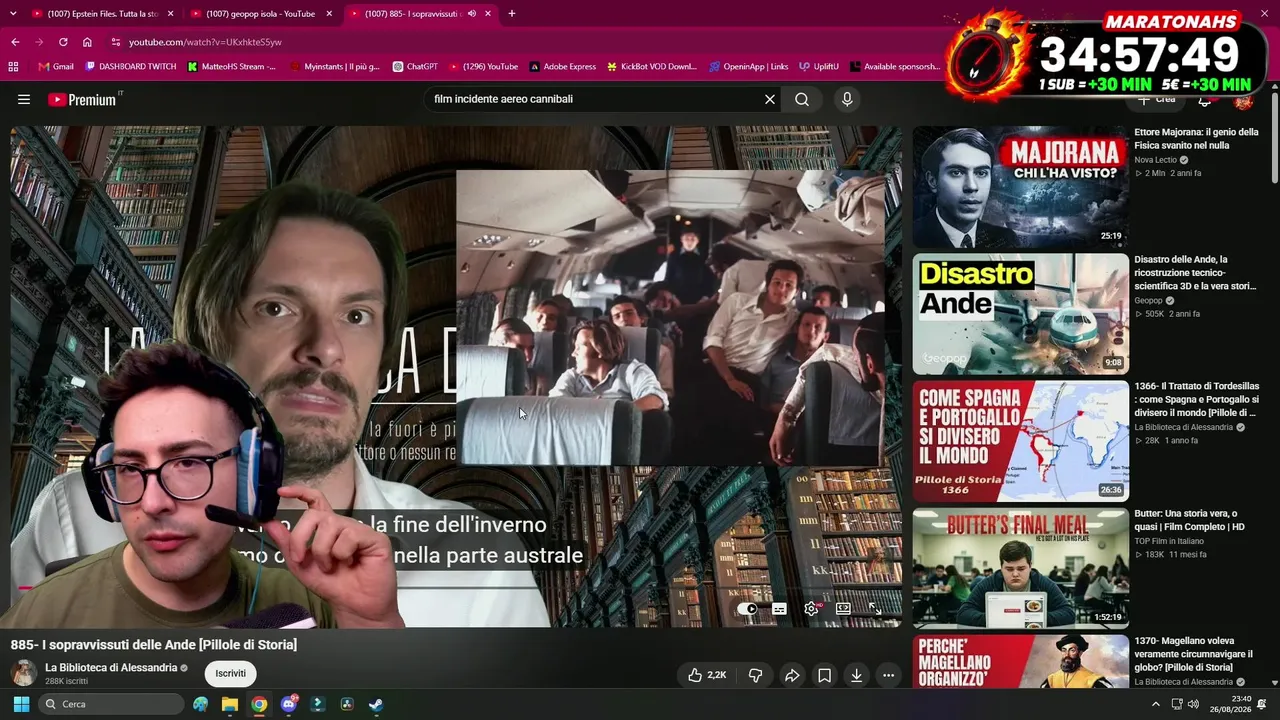Switch to the 'geopop isola - YouTube' tab

260,14
